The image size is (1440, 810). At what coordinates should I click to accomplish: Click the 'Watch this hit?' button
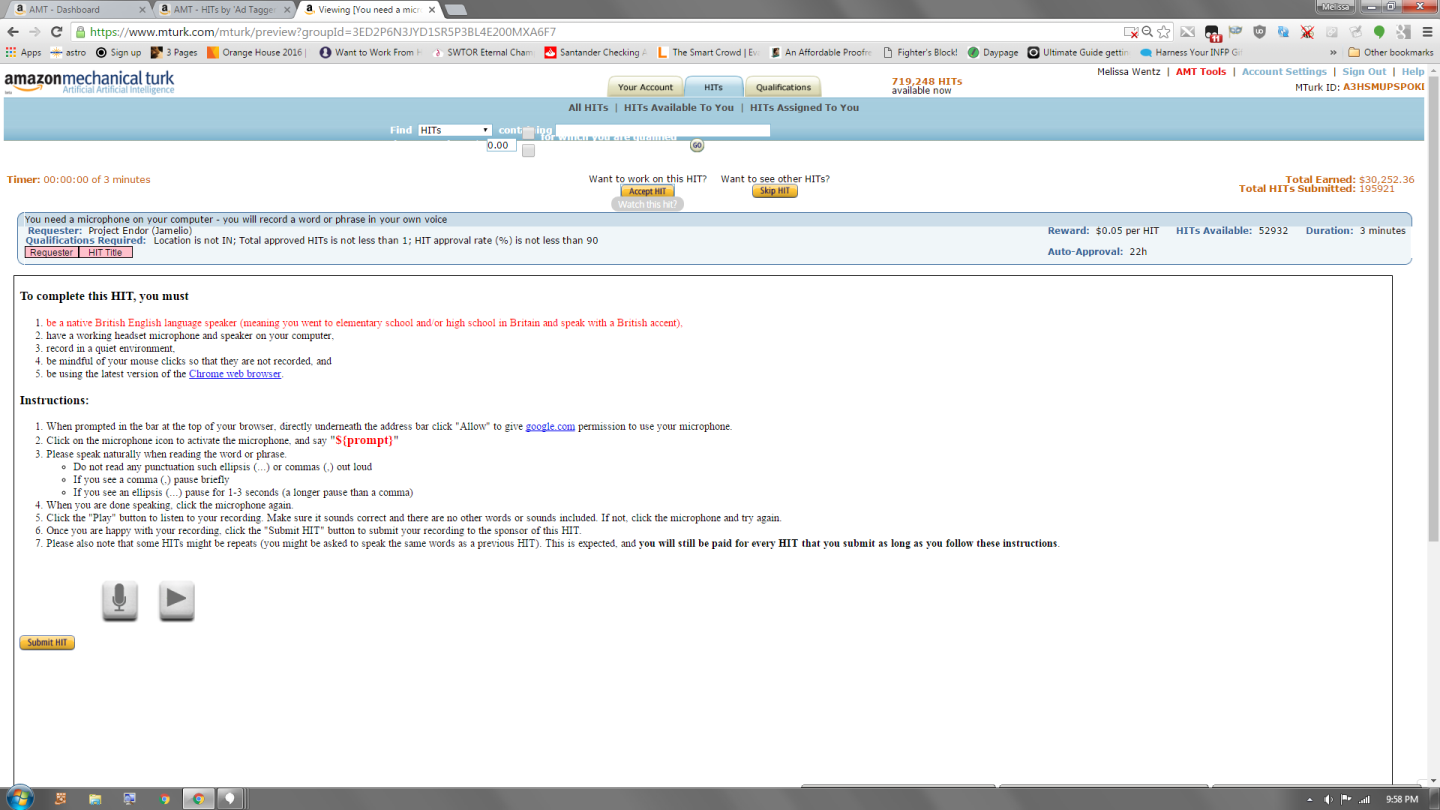click(647, 204)
